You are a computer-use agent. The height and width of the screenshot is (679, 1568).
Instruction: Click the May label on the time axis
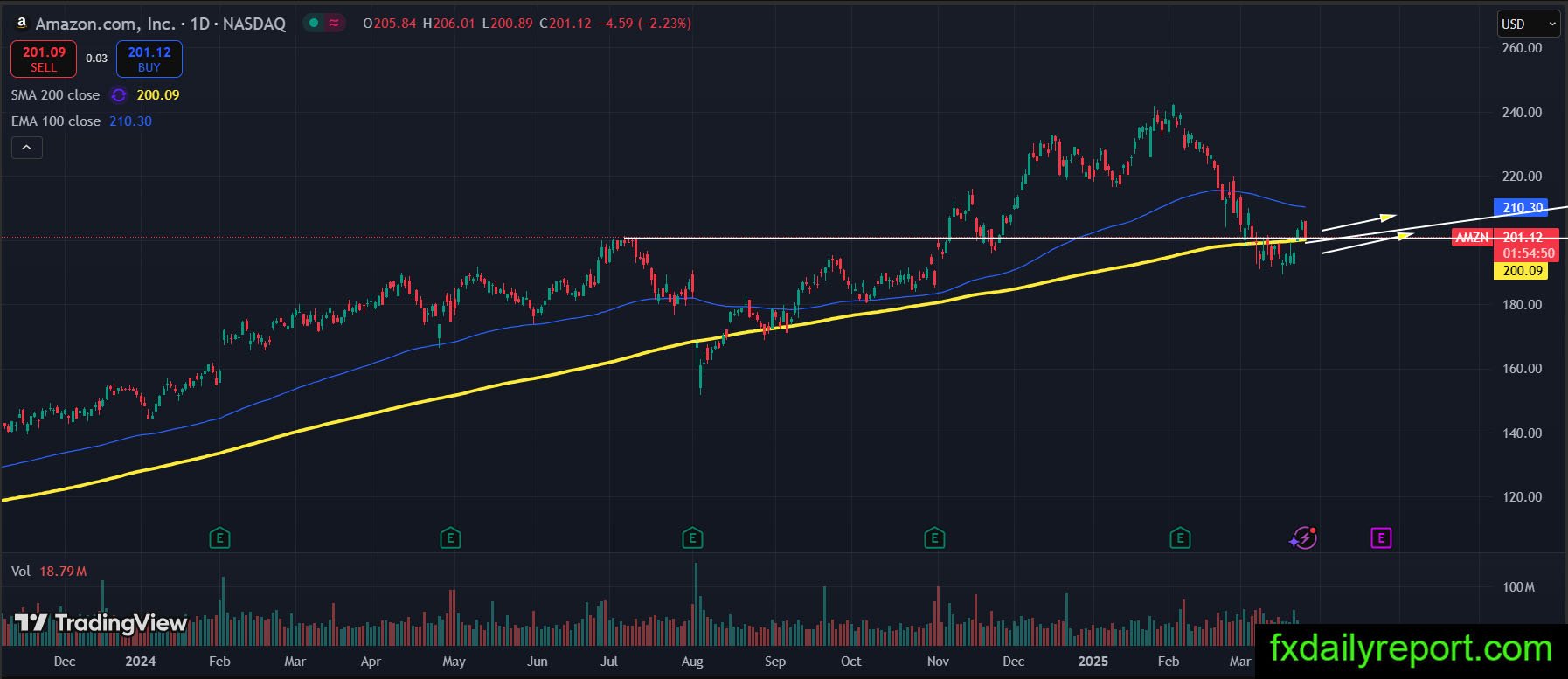pos(454,662)
